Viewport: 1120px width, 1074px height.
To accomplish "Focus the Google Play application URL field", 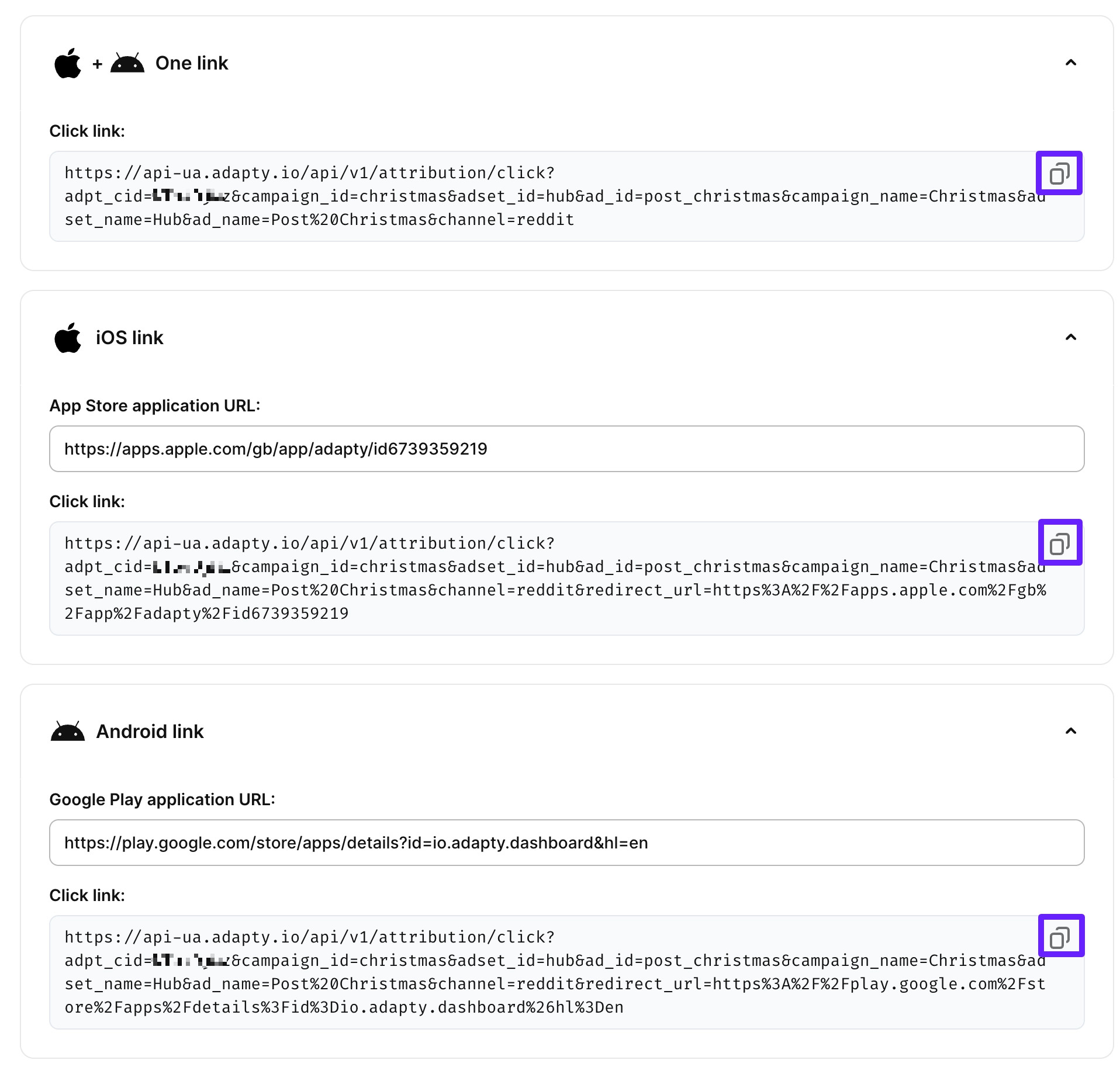I will point(566,843).
